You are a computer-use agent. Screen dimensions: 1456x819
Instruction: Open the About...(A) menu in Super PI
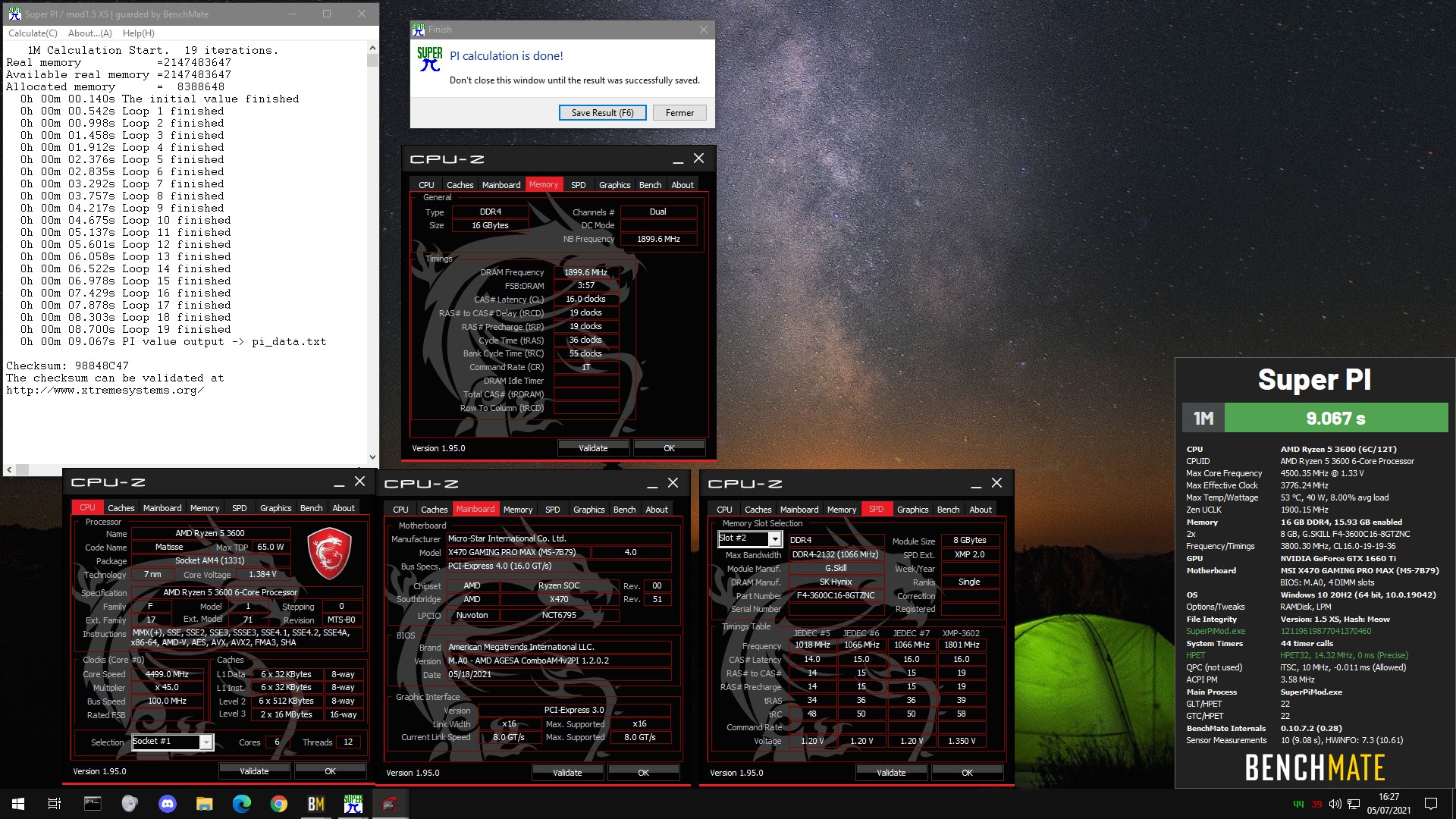(x=90, y=33)
